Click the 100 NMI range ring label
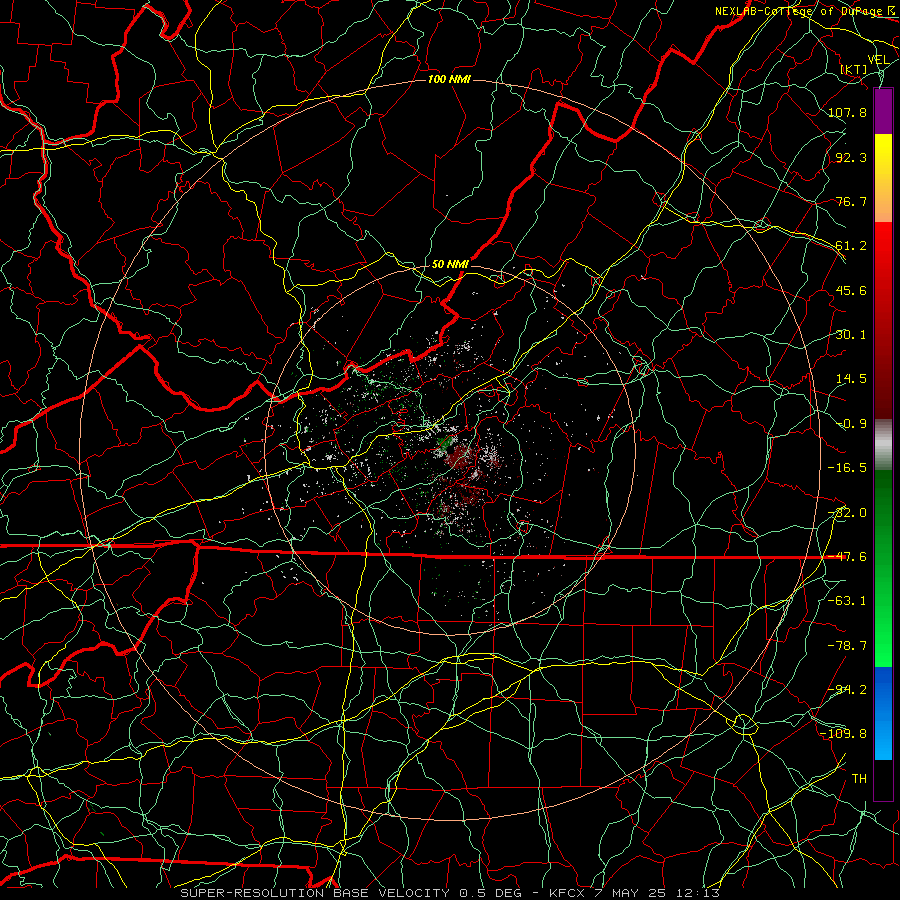900x900 pixels. (x=449, y=79)
